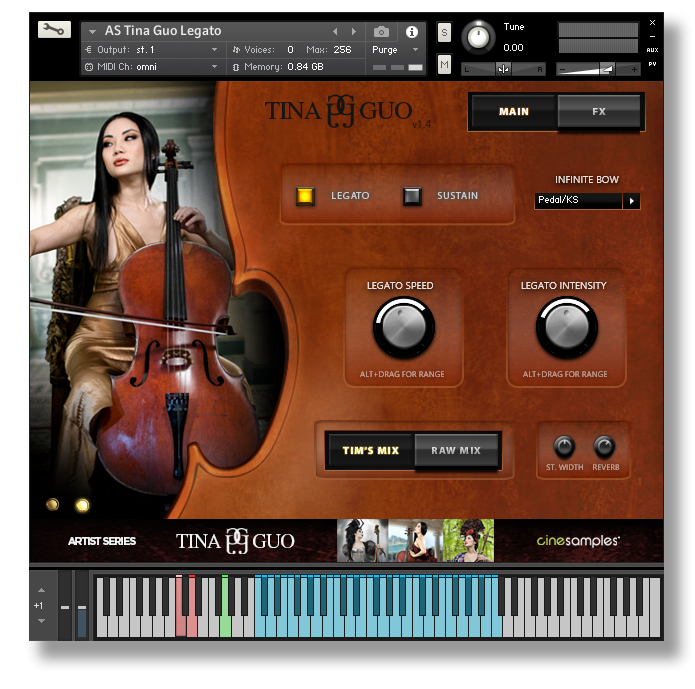695x689 pixels.
Task: Select TIM'S MIX
Action: (371, 450)
